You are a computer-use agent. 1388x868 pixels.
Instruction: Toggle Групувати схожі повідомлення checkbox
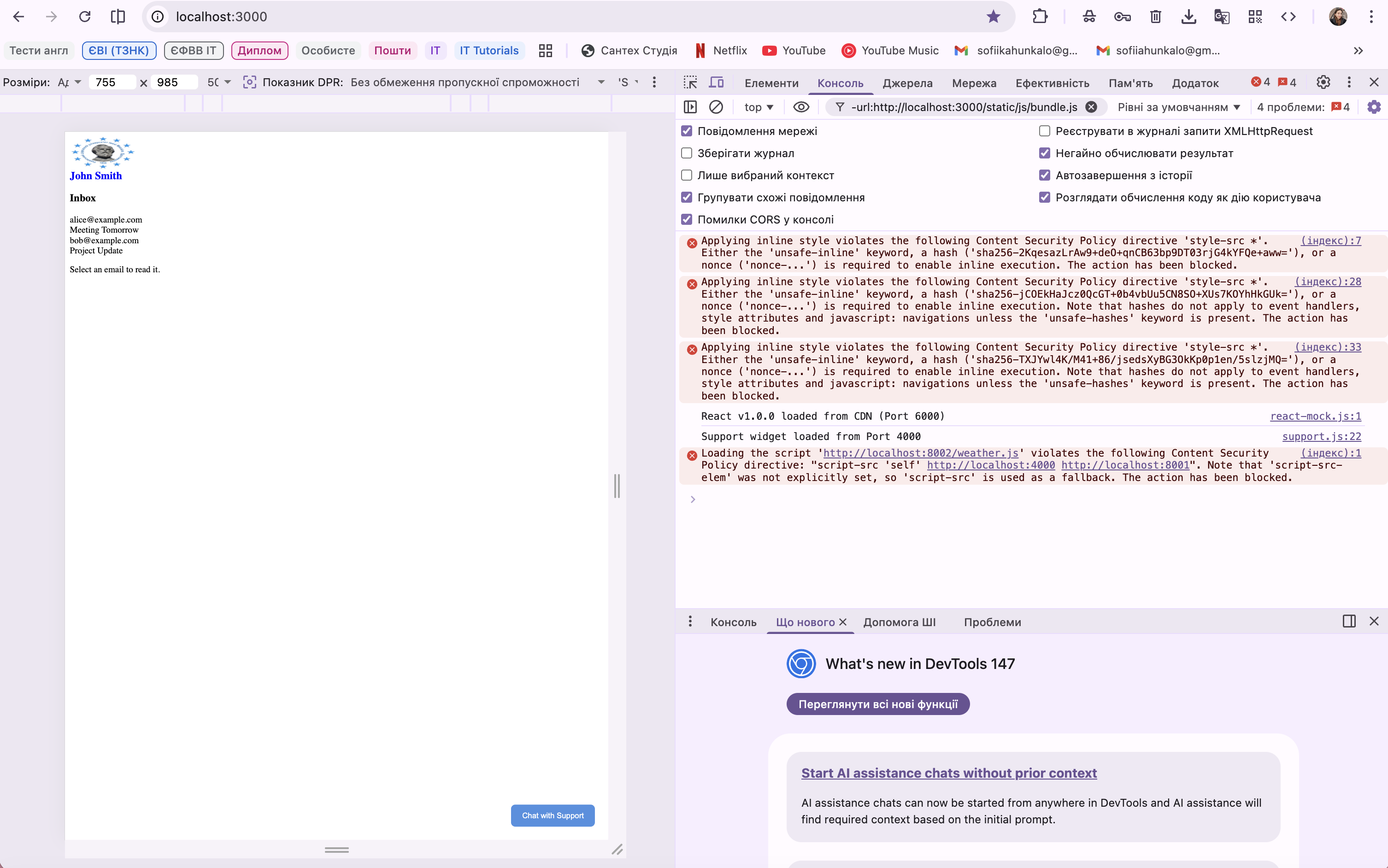pyautogui.click(x=687, y=197)
